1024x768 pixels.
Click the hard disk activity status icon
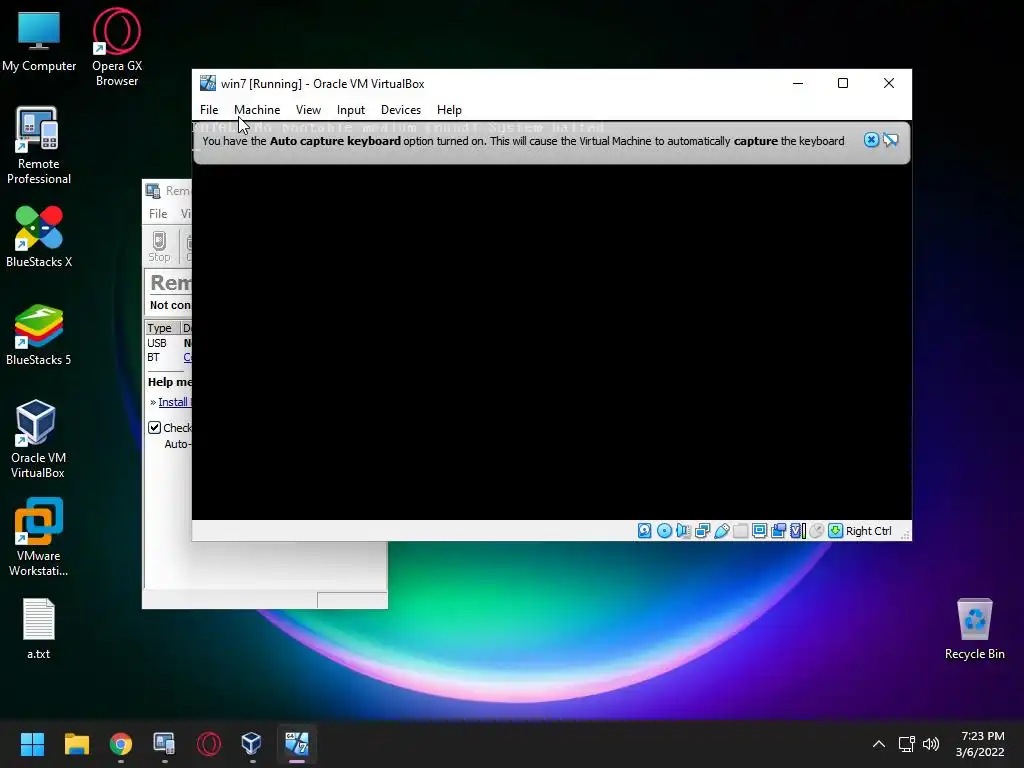tap(645, 531)
